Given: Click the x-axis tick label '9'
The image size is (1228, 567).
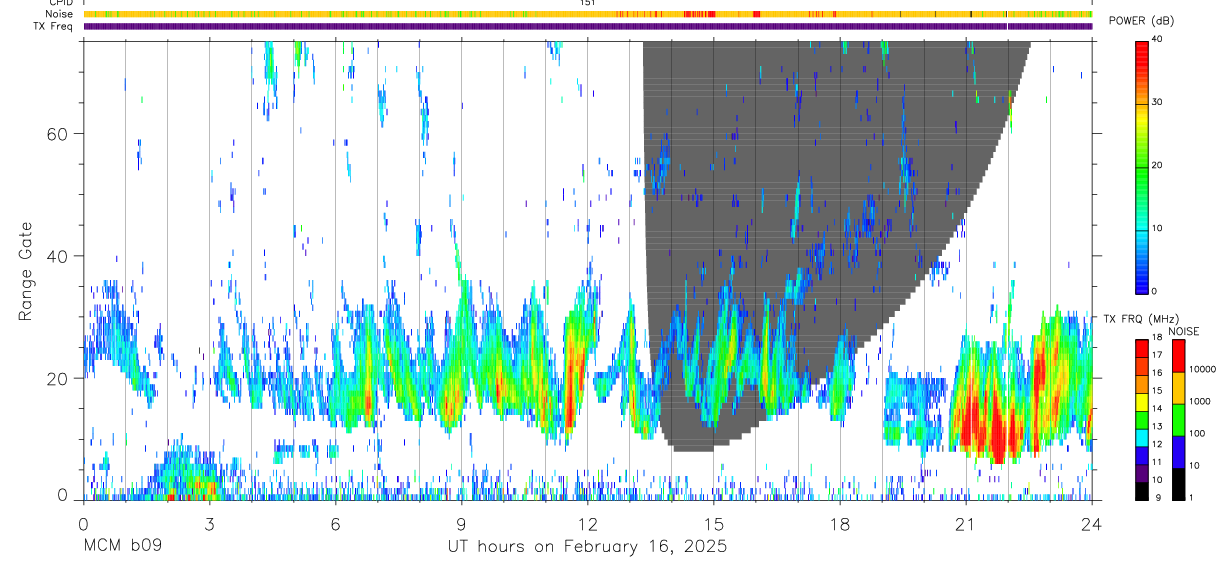Looking at the screenshot, I should click(461, 523).
